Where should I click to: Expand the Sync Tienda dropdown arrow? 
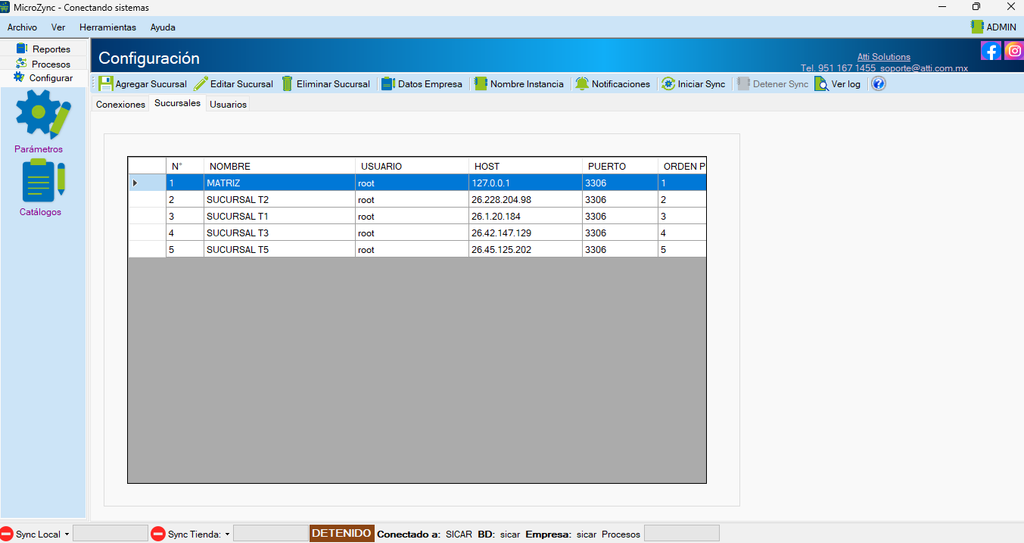[227, 535]
